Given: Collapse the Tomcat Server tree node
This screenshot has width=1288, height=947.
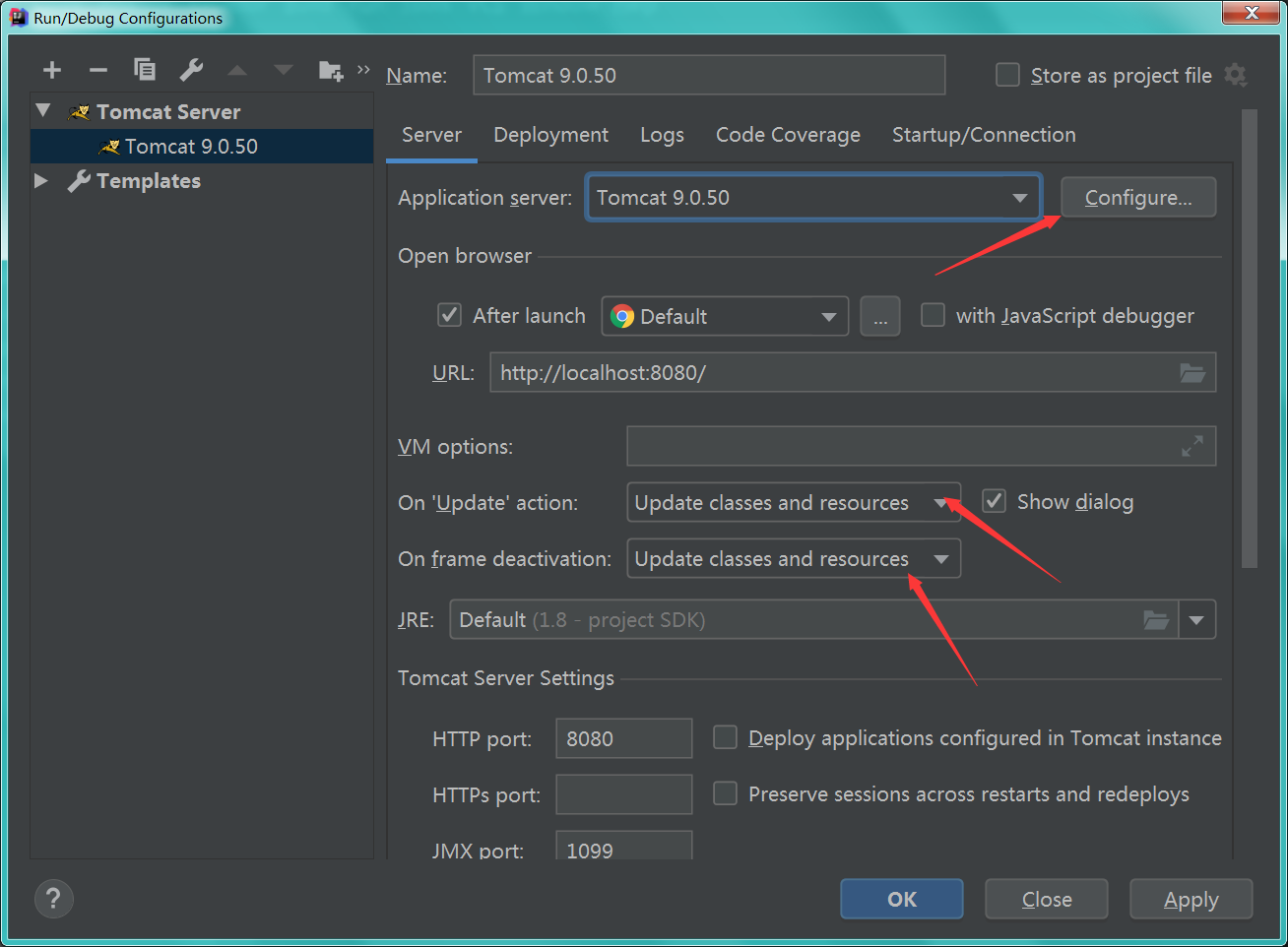Looking at the screenshot, I should pos(42,111).
